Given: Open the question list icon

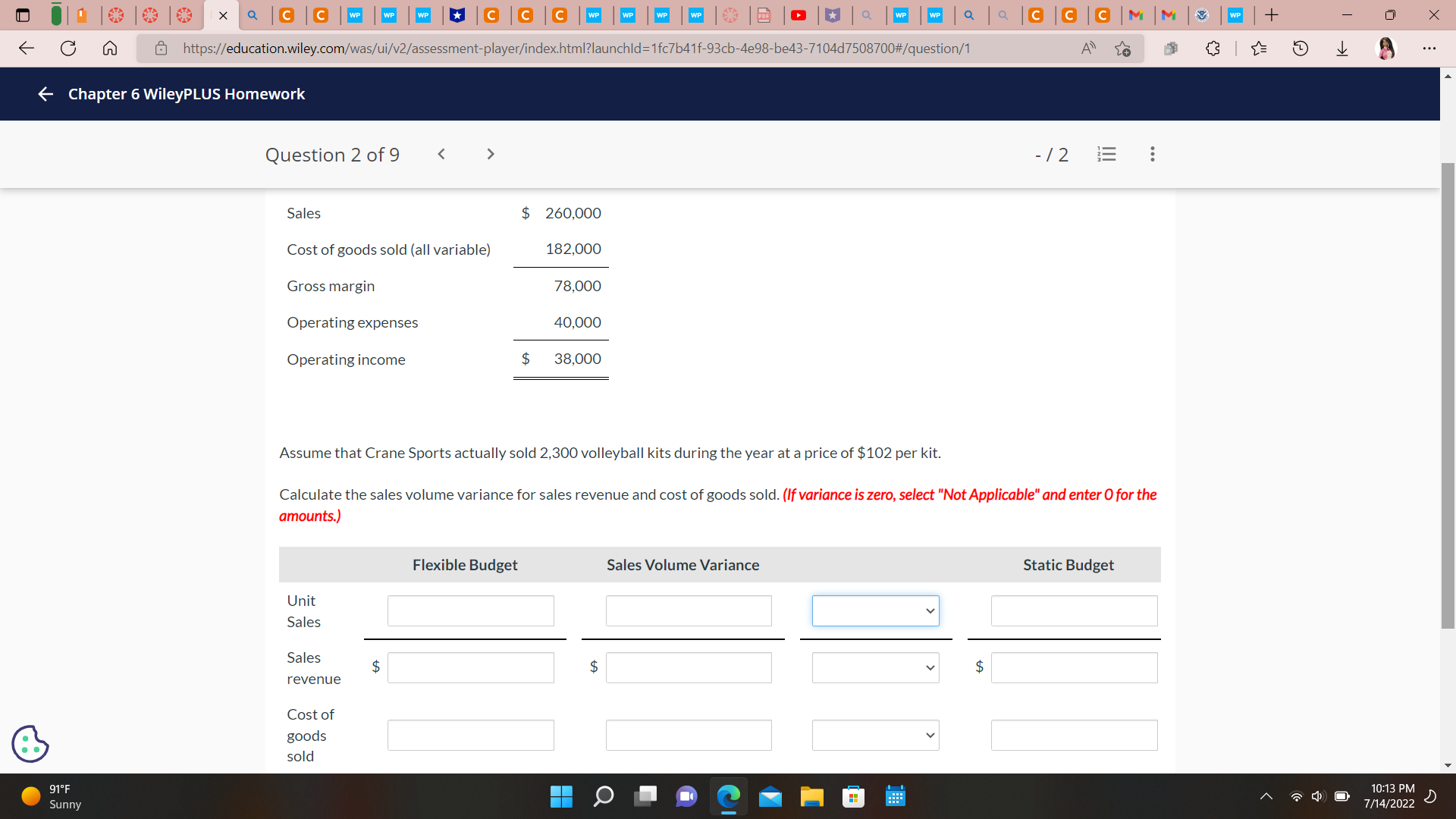Looking at the screenshot, I should pos(1106,154).
